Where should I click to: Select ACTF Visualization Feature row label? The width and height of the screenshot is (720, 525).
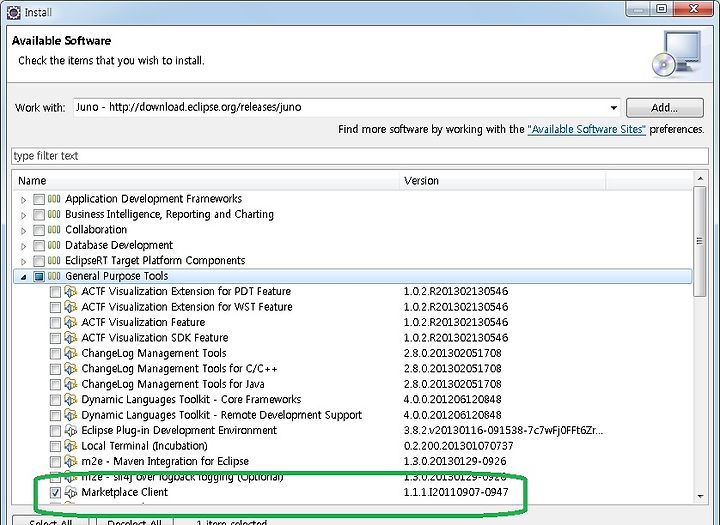(x=143, y=322)
